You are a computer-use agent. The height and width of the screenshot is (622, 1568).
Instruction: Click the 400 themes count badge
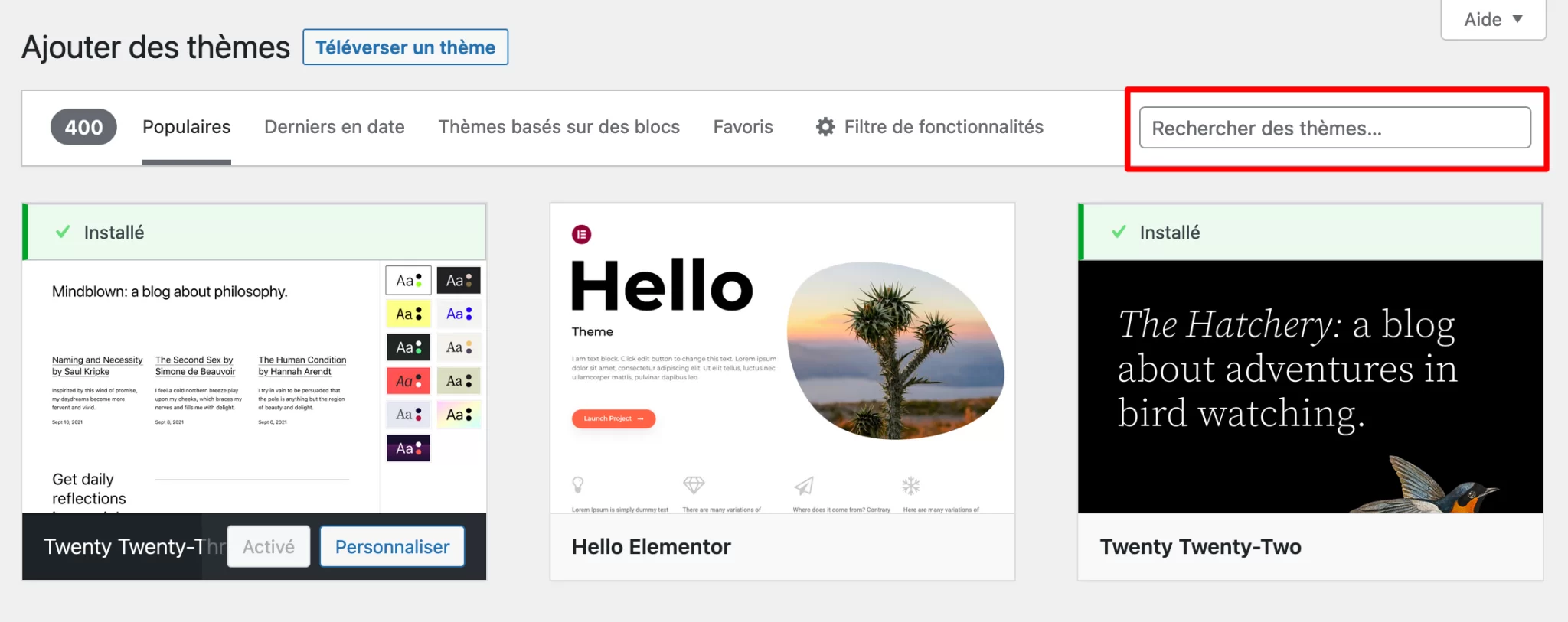coord(83,127)
